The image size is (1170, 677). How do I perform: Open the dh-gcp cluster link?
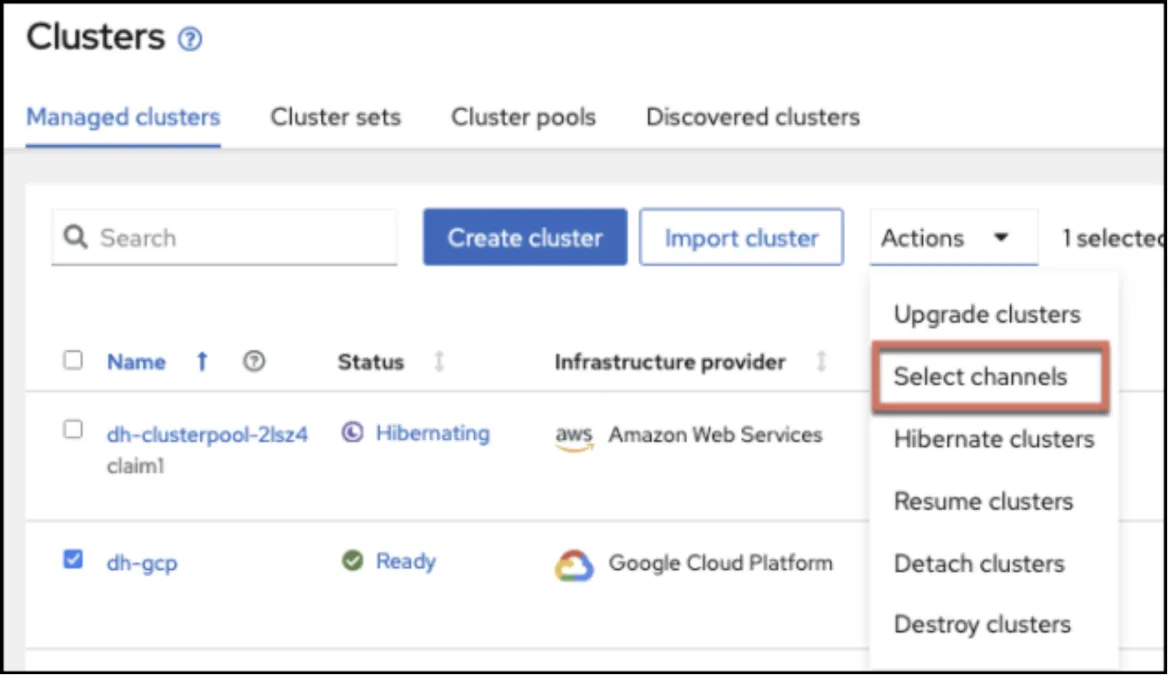[x=142, y=563]
